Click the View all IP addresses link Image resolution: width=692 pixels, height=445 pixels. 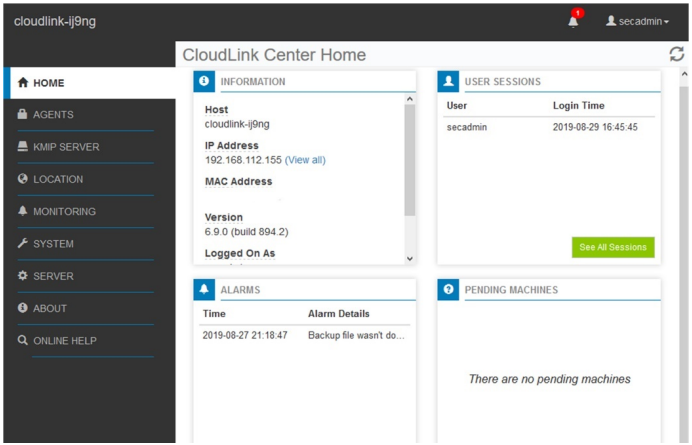(305, 160)
